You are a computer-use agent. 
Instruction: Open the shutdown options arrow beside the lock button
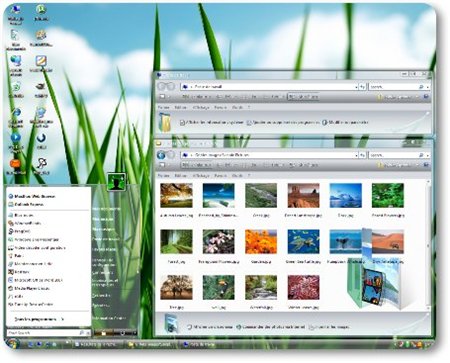(134, 333)
